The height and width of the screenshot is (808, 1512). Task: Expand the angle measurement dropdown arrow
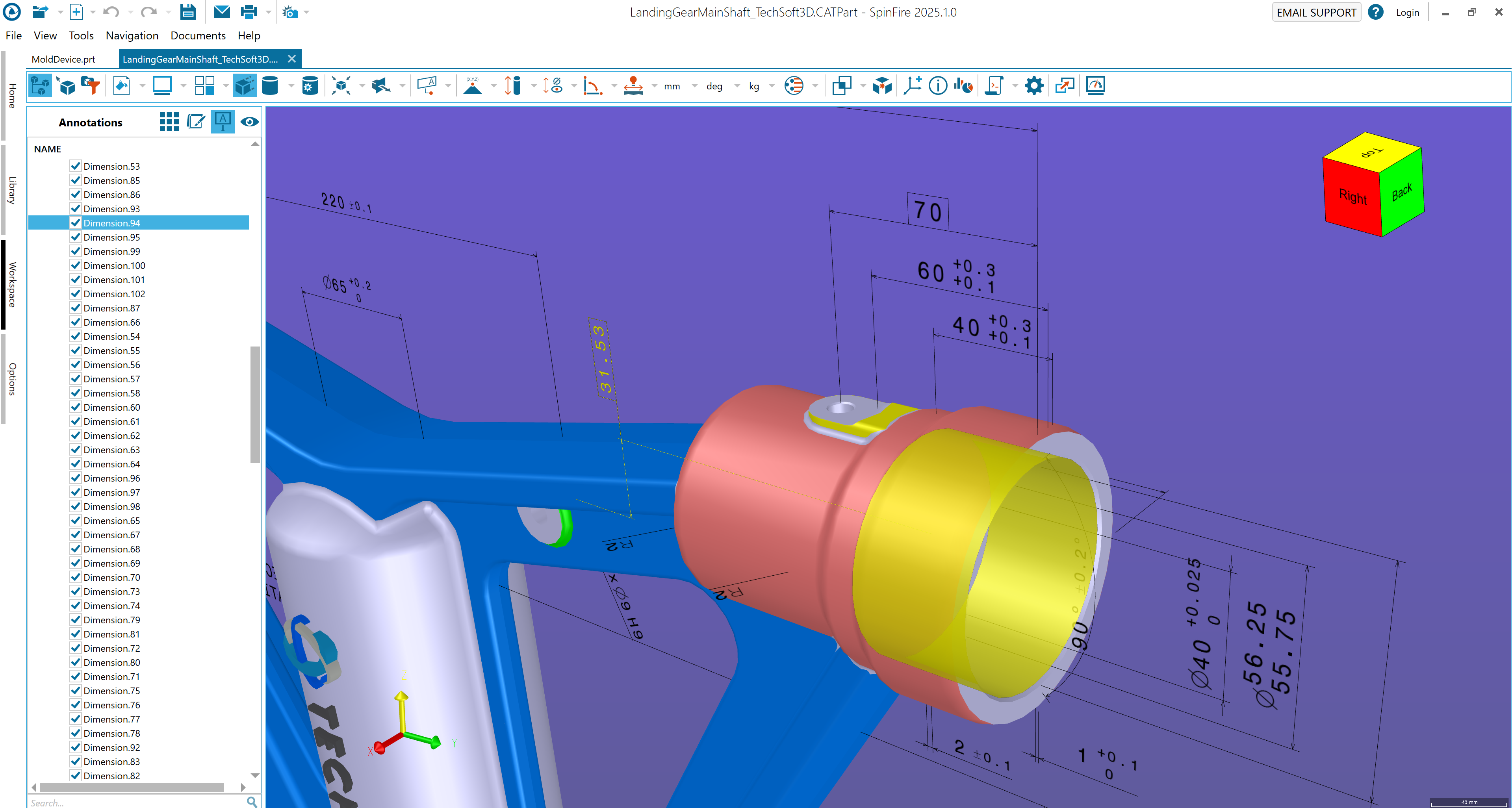[614, 86]
